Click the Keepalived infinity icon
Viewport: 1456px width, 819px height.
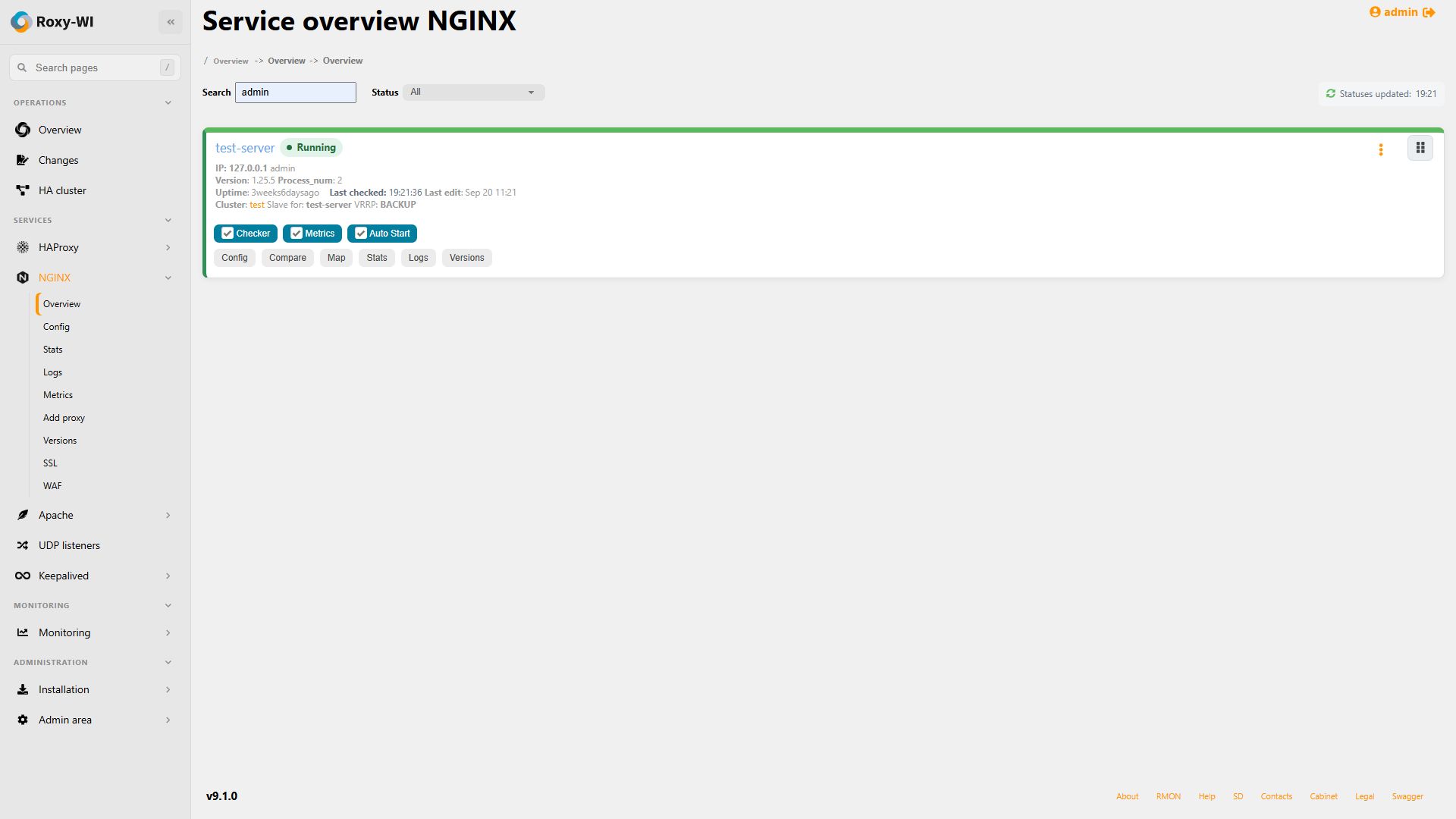coord(23,576)
